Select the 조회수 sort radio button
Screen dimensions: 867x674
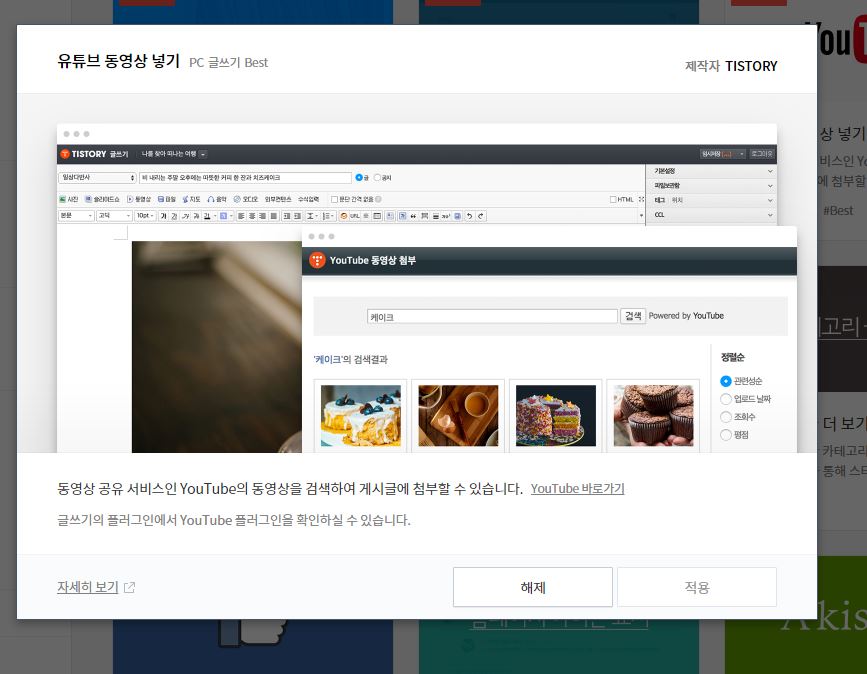tap(726, 417)
